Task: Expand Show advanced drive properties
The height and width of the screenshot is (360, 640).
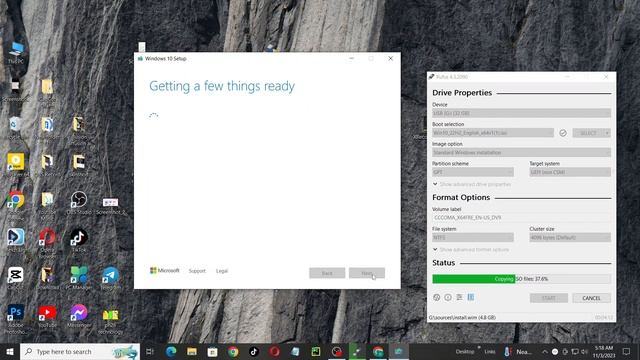Action: (472, 184)
